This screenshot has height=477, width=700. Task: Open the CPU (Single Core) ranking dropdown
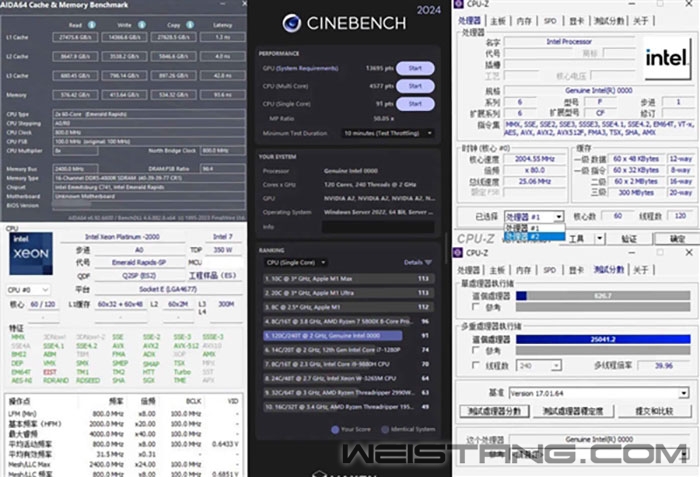pos(295,263)
